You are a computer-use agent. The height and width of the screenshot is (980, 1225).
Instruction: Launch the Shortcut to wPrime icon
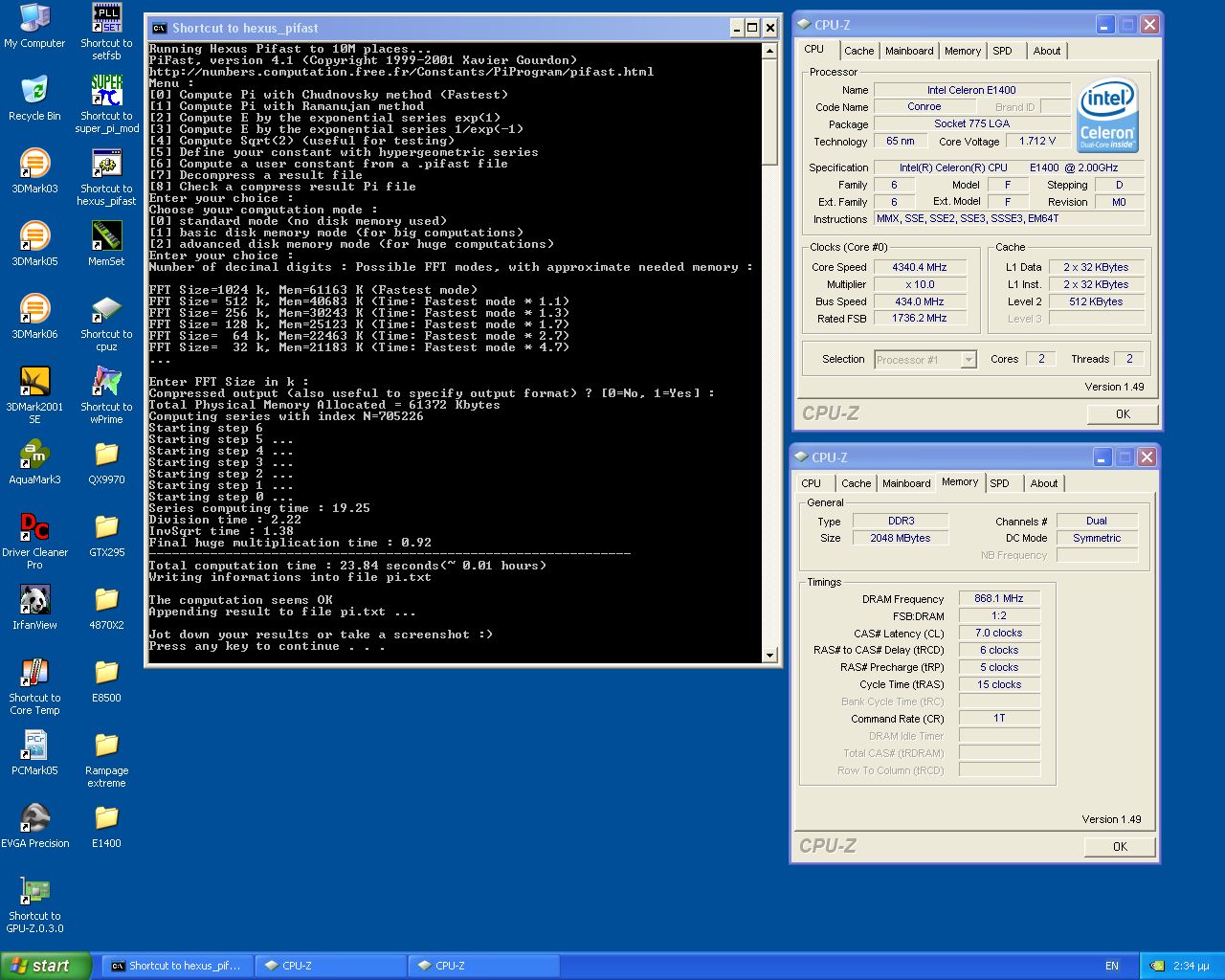click(106, 396)
